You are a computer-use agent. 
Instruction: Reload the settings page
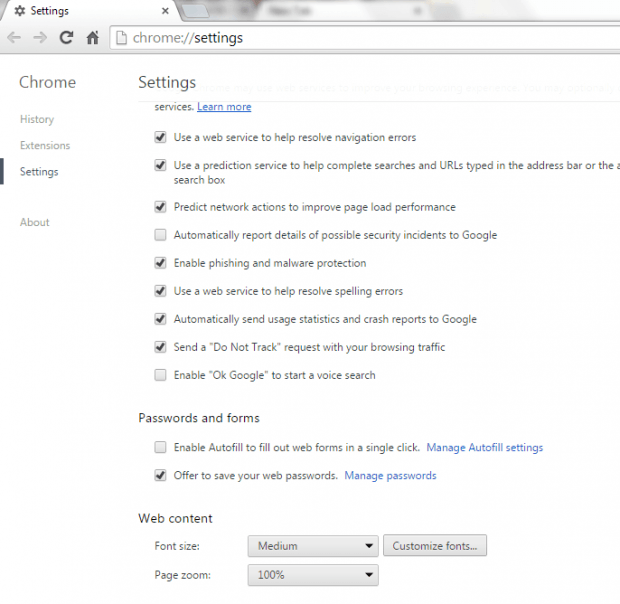[x=66, y=38]
